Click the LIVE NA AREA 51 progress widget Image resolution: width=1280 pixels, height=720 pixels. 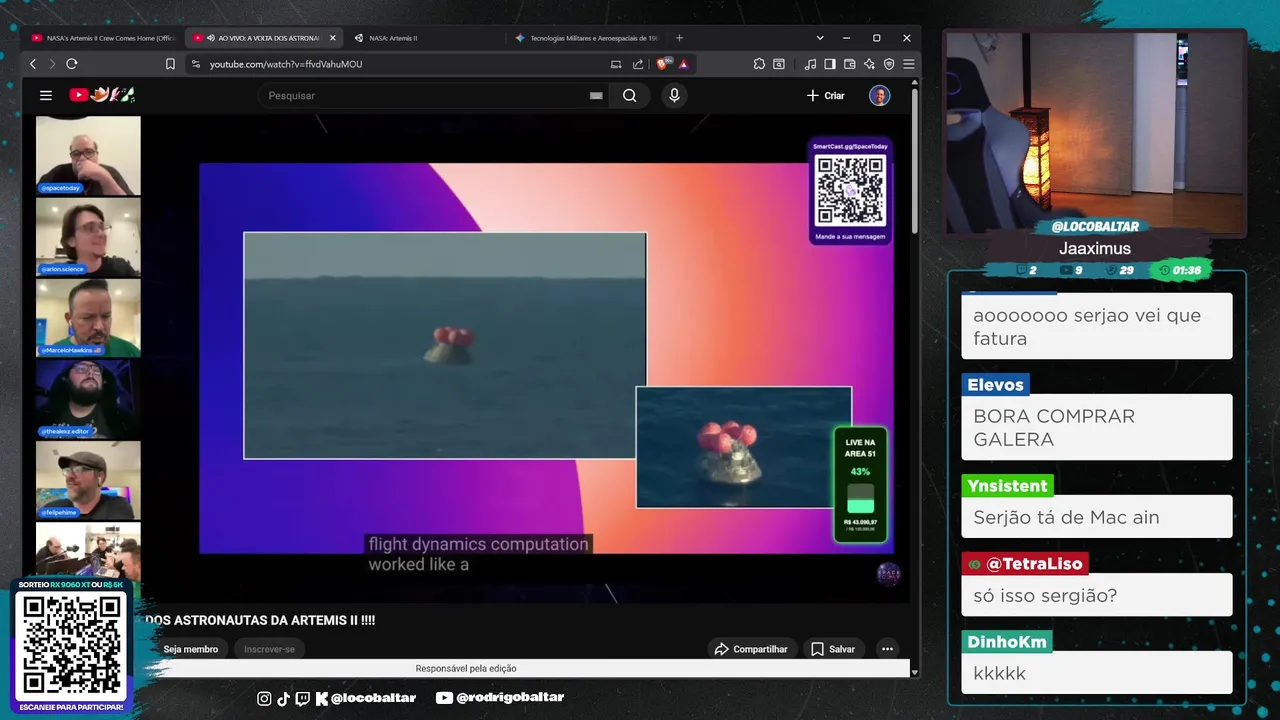point(860,486)
